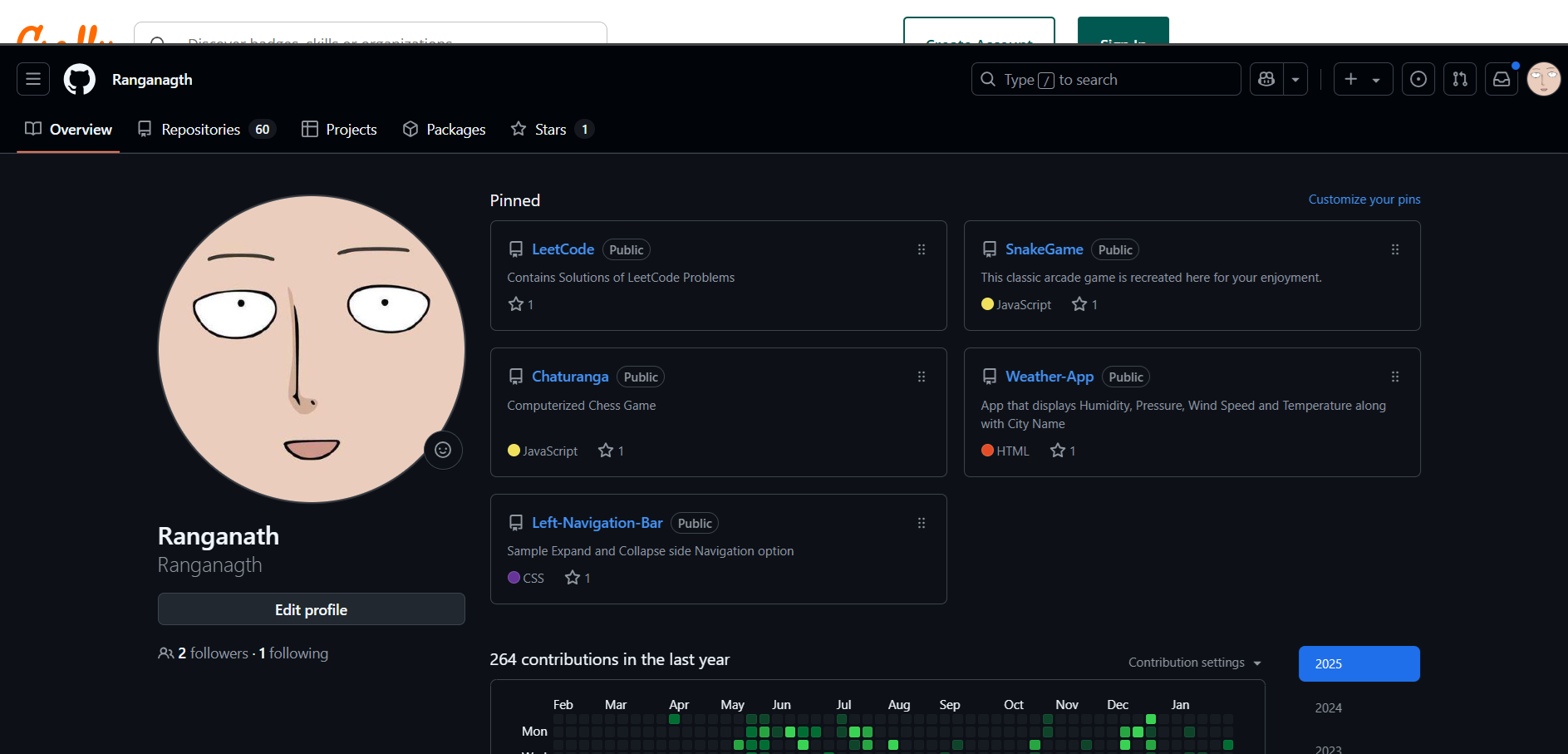This screenshot has height=754, width=1568.
Task: Select the 2024 contribution year
Action: pyautogui.click(x=1359, y=707)
